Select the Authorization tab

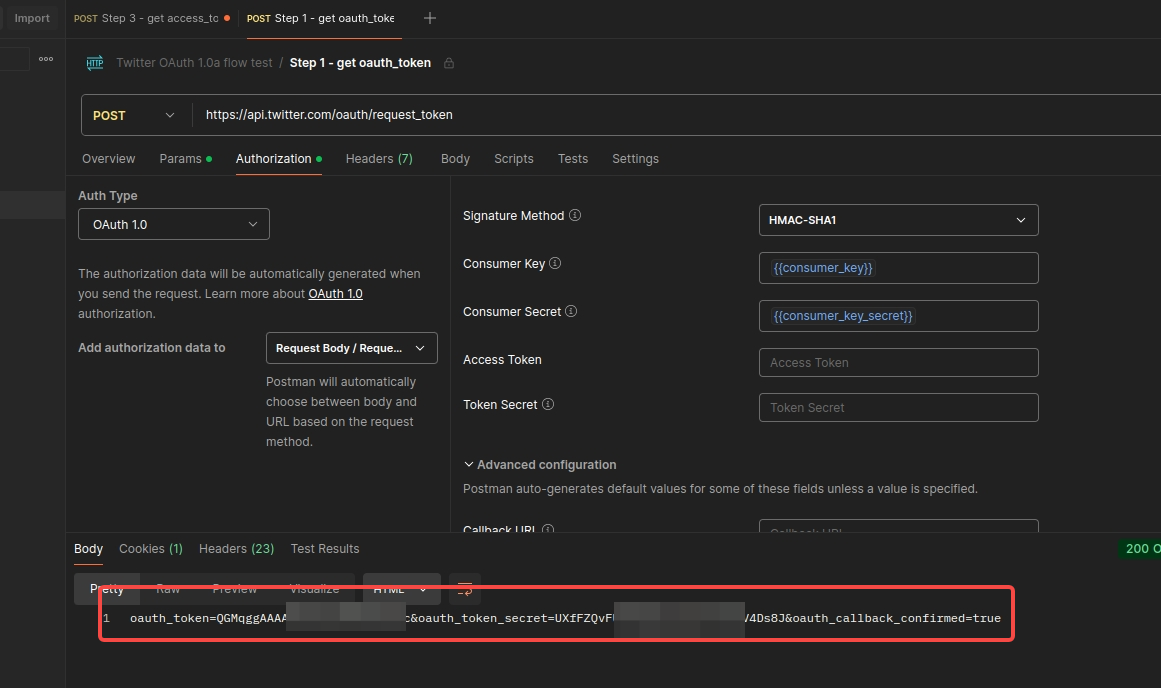click(x=278, y=159)
